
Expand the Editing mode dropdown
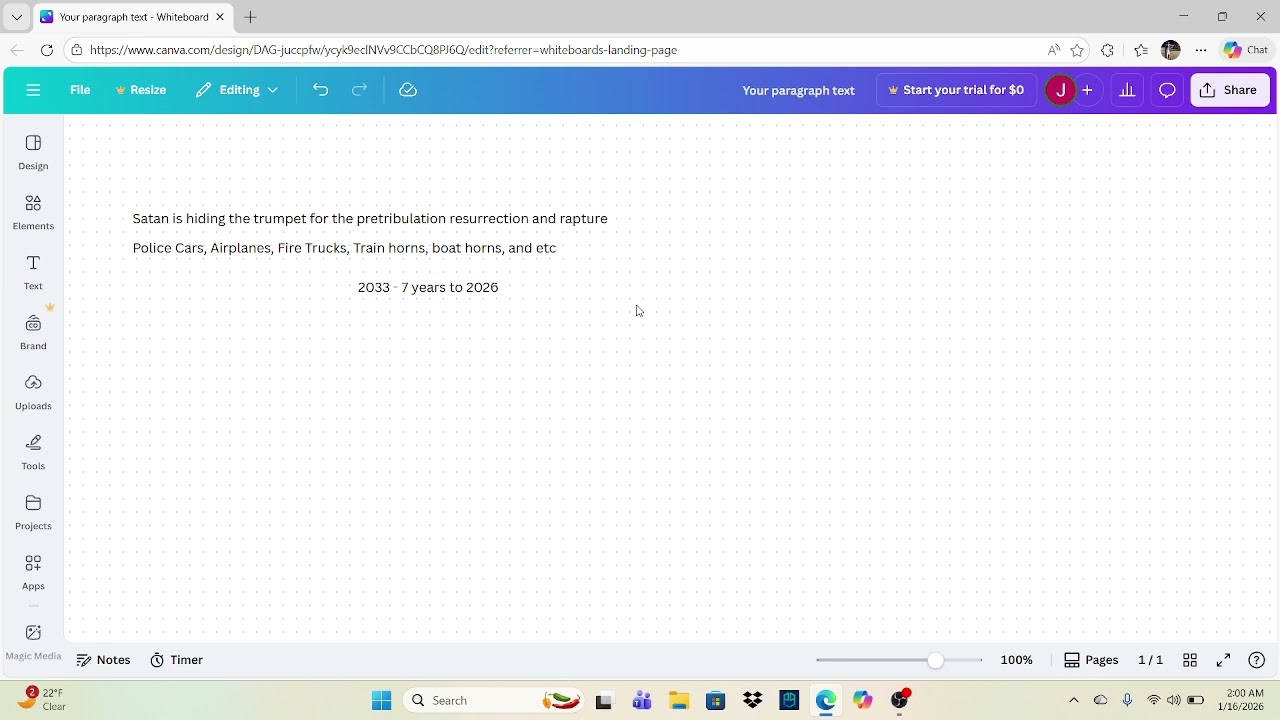pyautogui.click(x=237, y=90)
